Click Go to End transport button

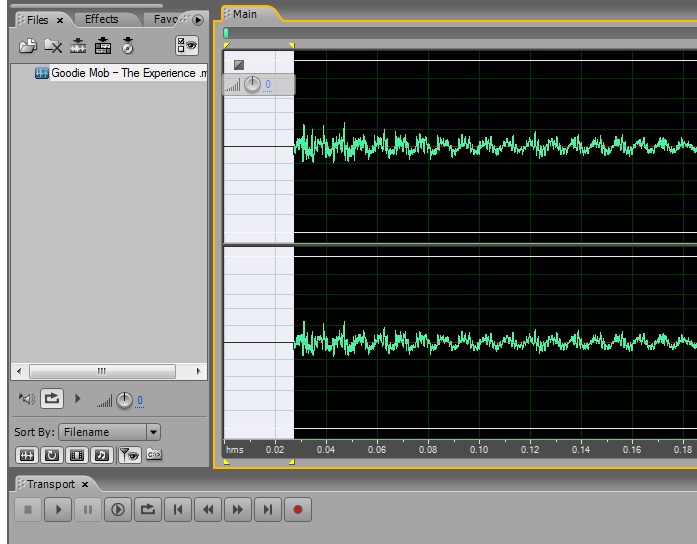[268, 509]
